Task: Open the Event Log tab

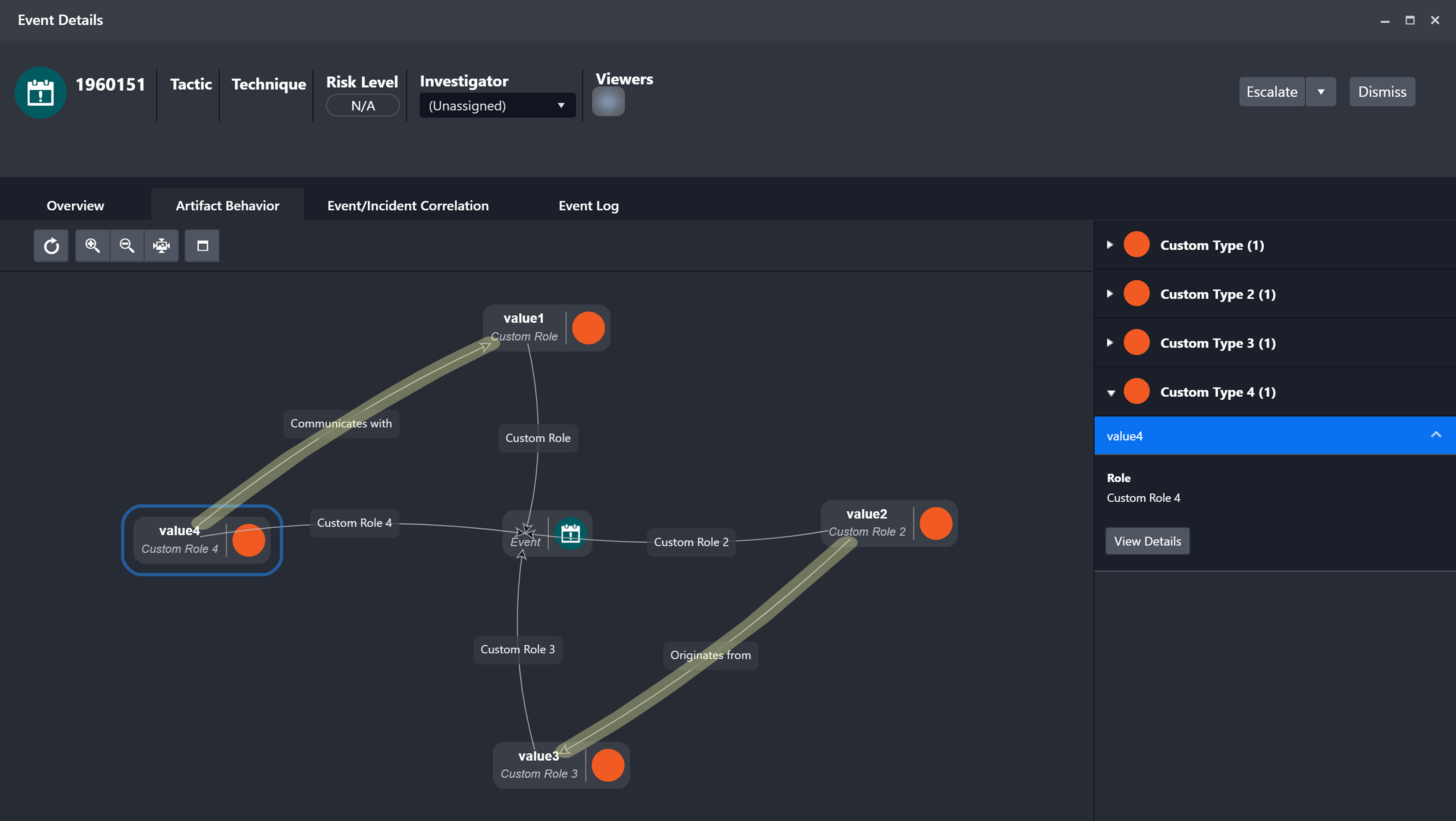Action: pyautogui.click(x=588, y=206)
